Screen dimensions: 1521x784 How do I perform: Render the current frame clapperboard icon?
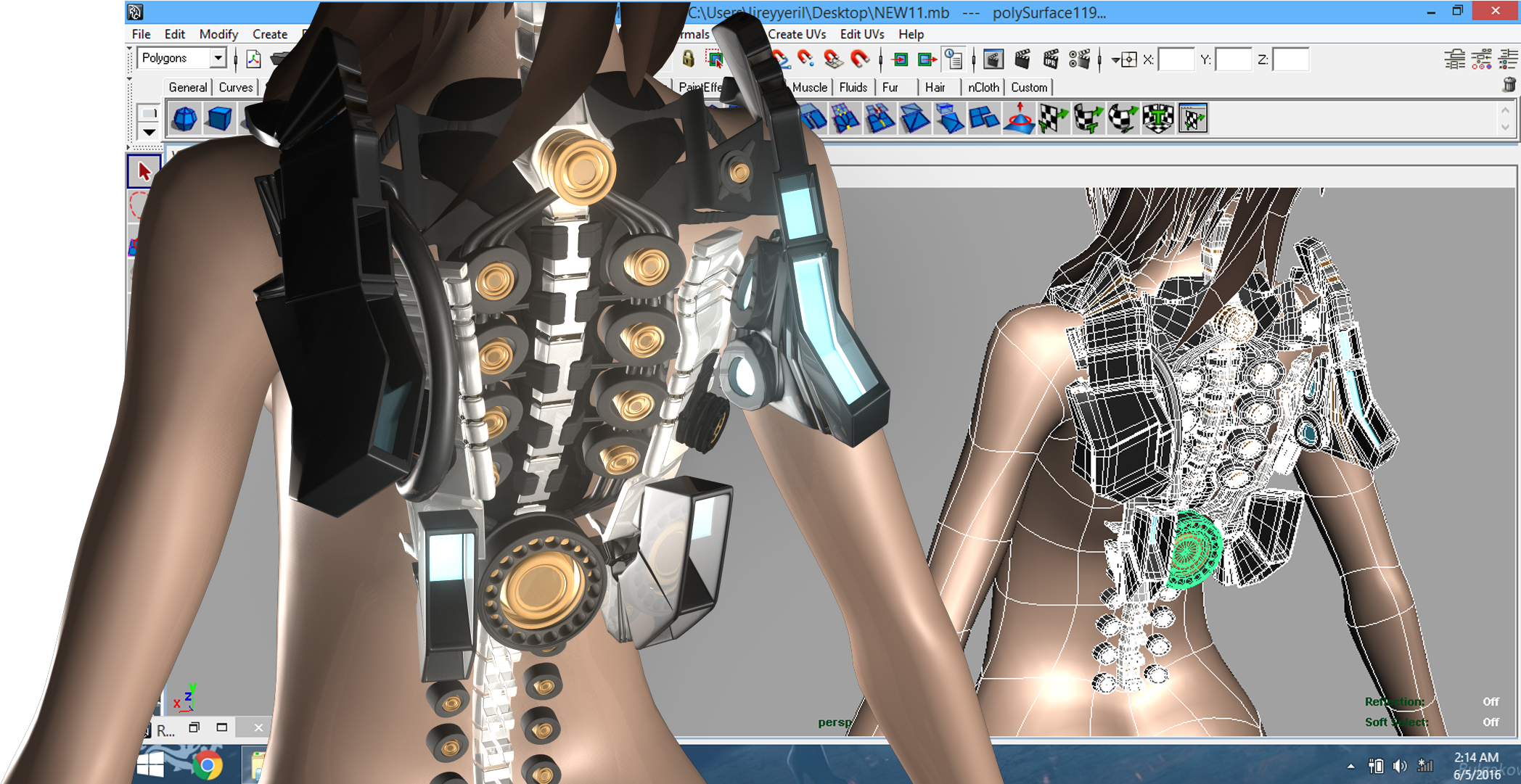[x=1022, y=59]
